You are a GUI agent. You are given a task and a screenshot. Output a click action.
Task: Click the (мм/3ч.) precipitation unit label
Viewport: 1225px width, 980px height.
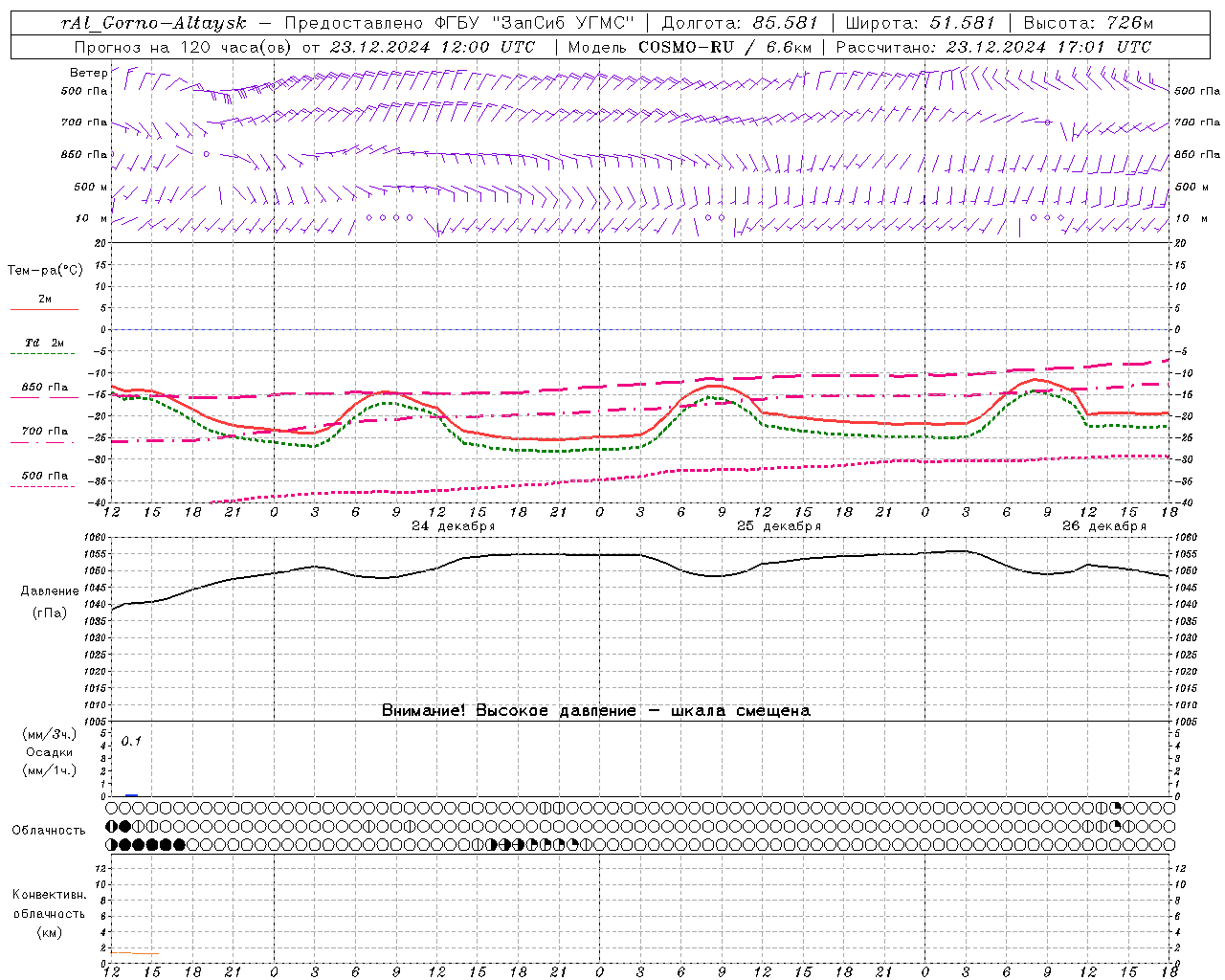coord(50,735)
